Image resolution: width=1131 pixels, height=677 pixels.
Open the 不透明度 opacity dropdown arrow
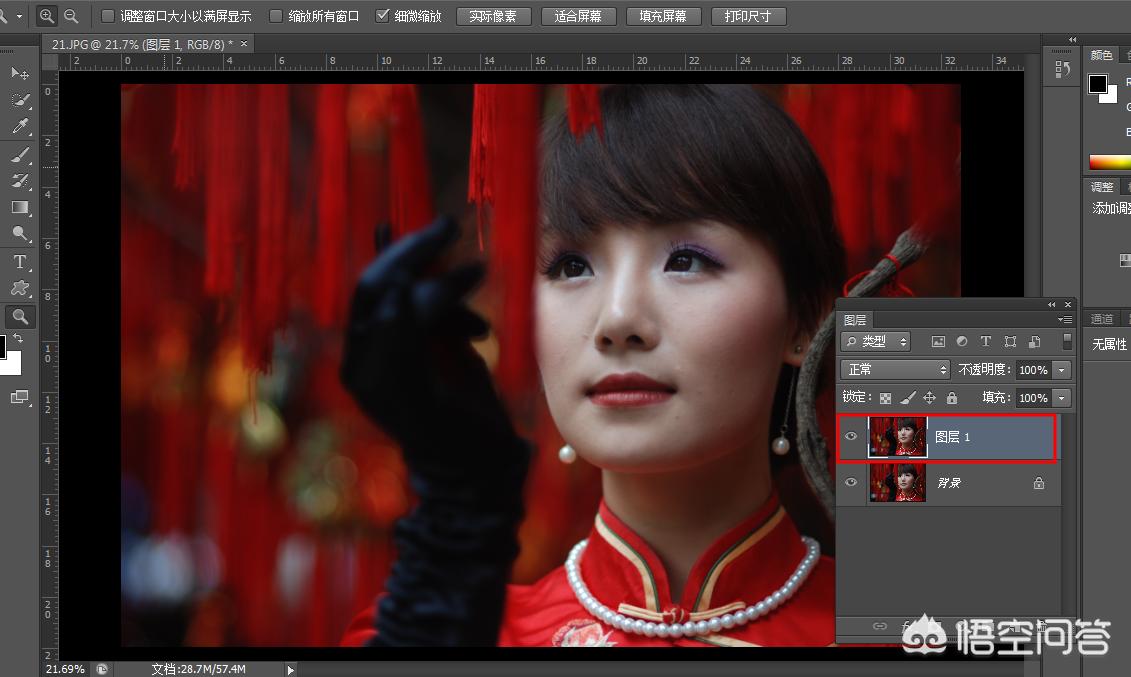(1061, 370)
